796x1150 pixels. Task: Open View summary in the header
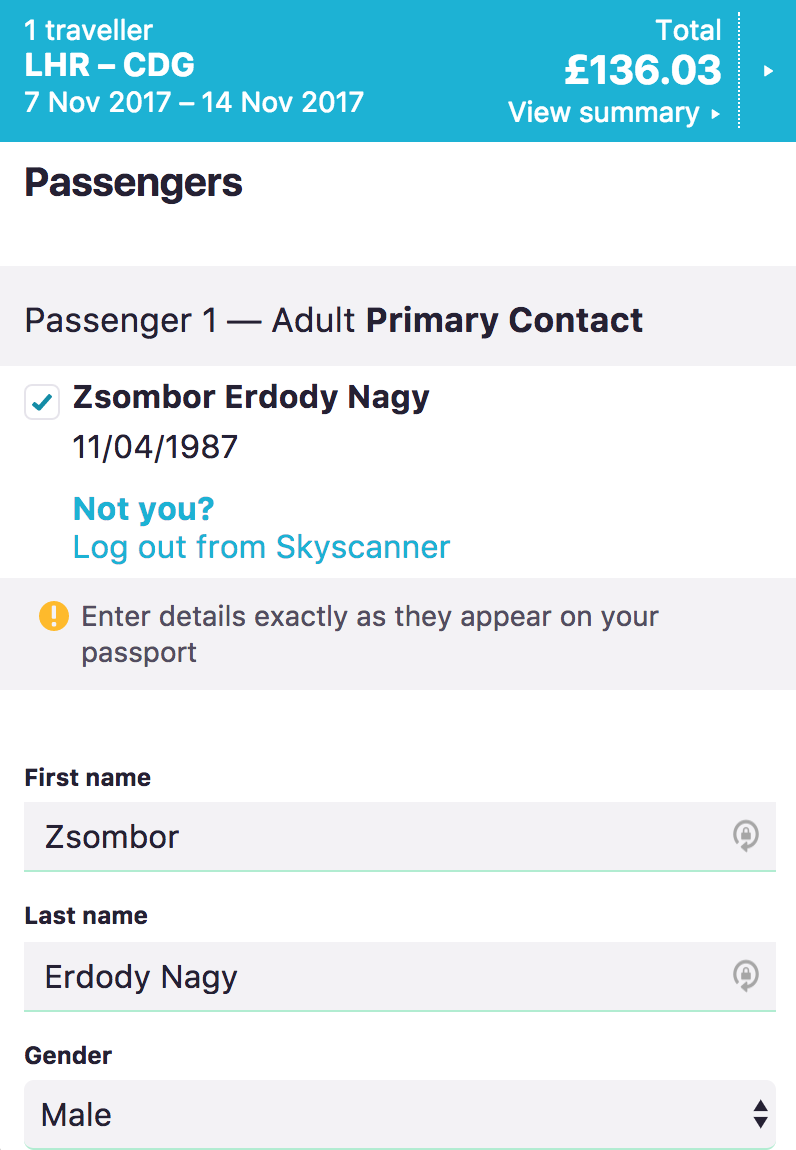click(x=603, y=112)
